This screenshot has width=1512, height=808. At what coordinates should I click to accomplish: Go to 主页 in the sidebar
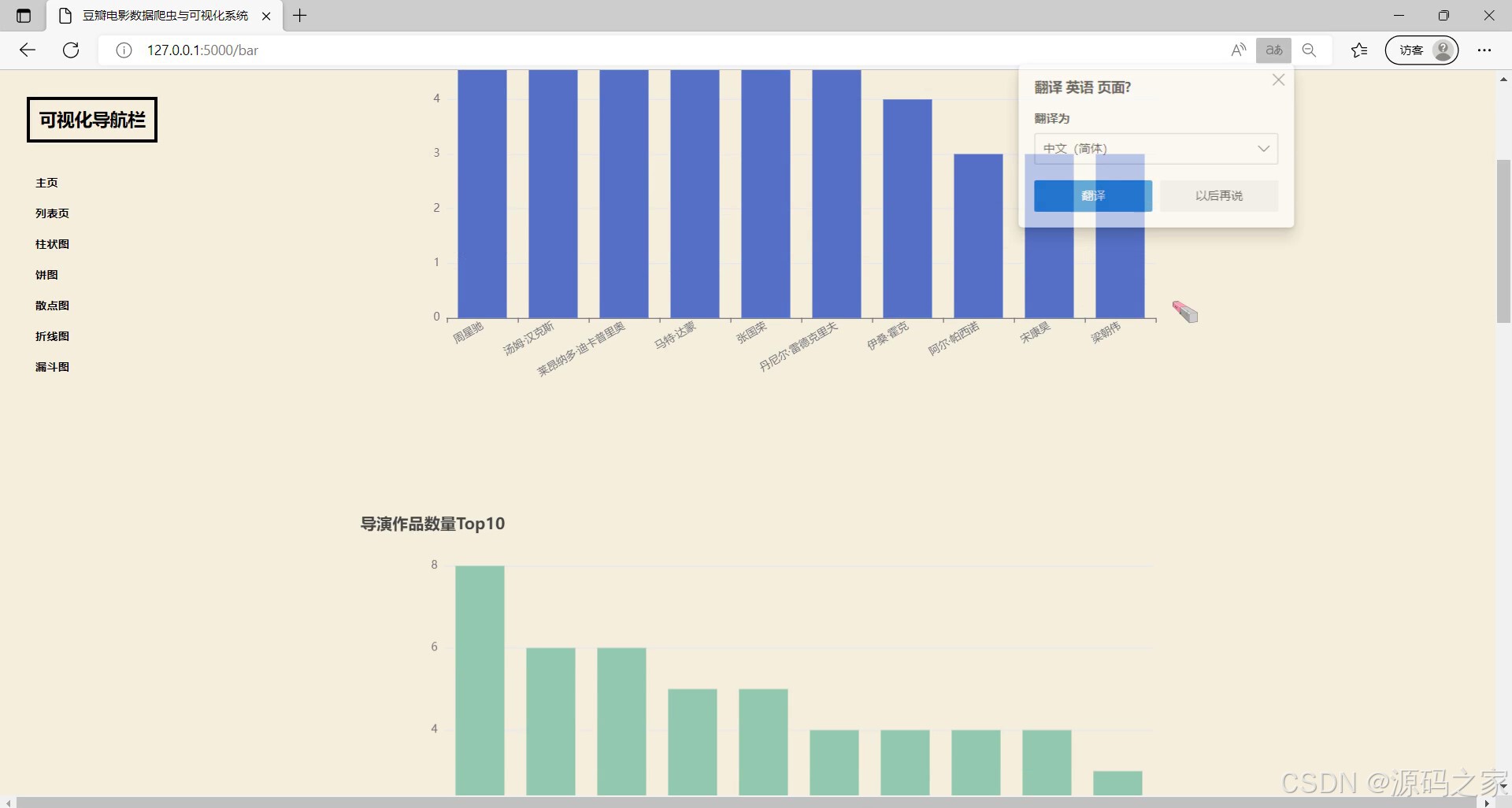46,183
